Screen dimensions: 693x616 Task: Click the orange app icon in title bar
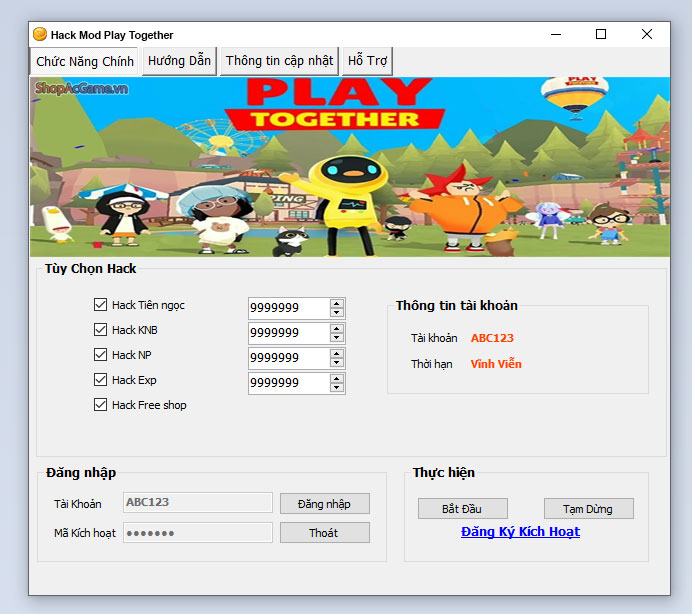tap(40, 34)
